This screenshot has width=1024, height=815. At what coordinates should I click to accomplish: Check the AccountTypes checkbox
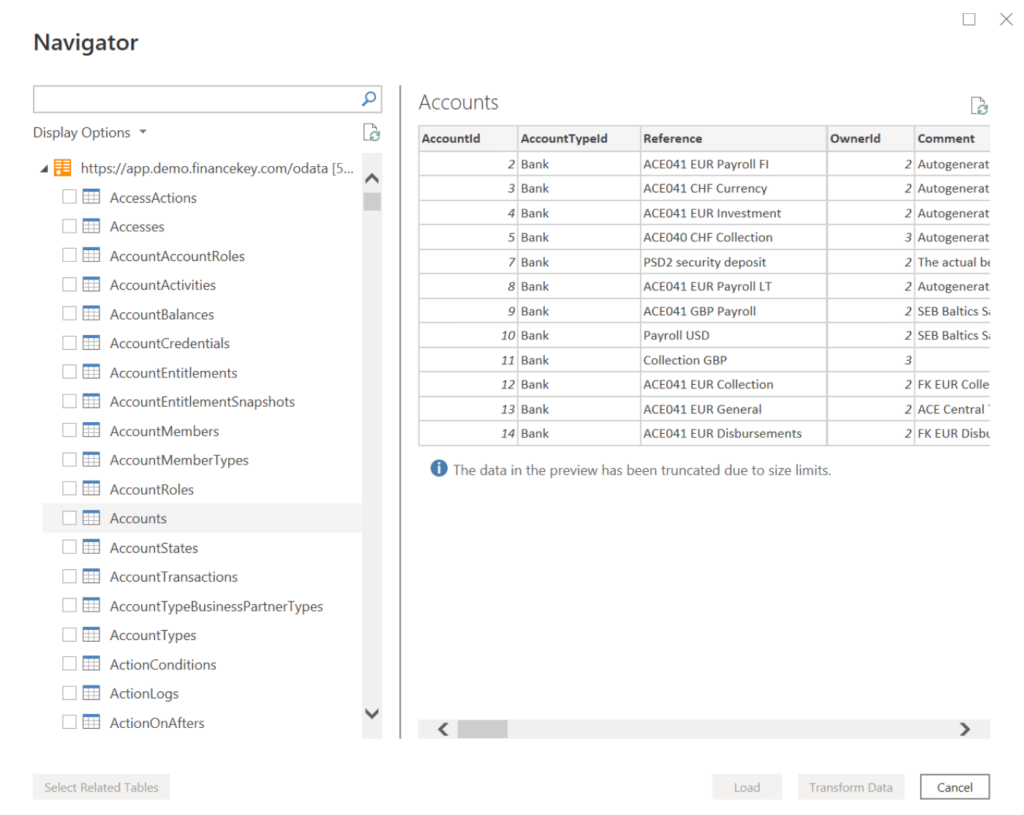pyautogui.click(x=69, y=635)
